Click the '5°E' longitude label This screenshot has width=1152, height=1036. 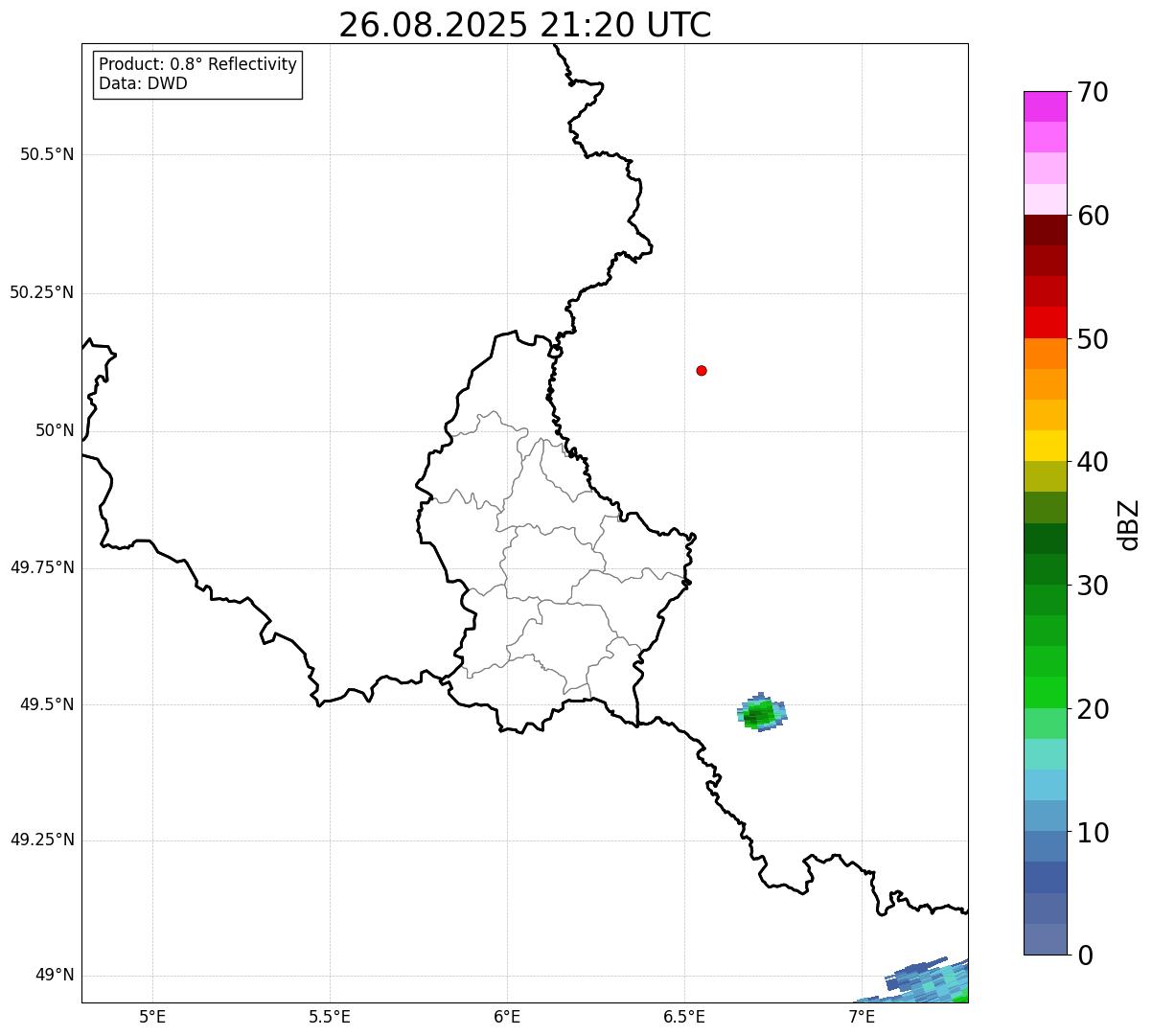point(152,1017)
